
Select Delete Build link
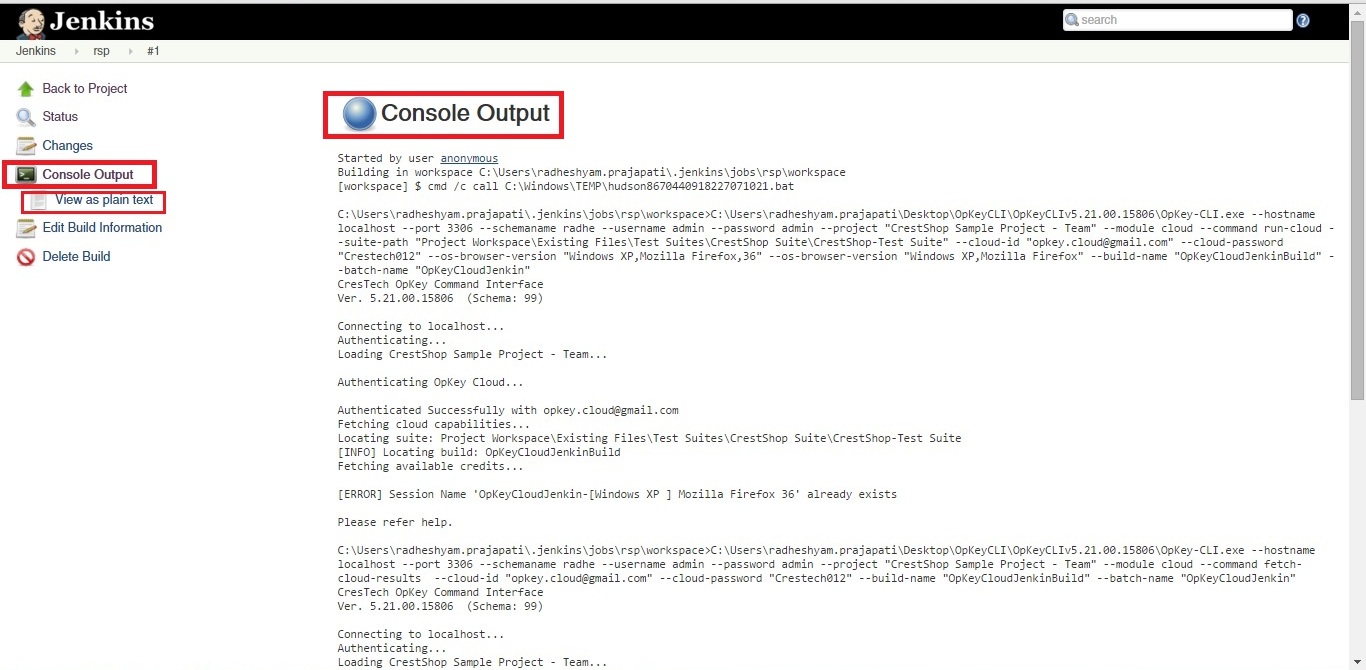click(x=76, y=257)
